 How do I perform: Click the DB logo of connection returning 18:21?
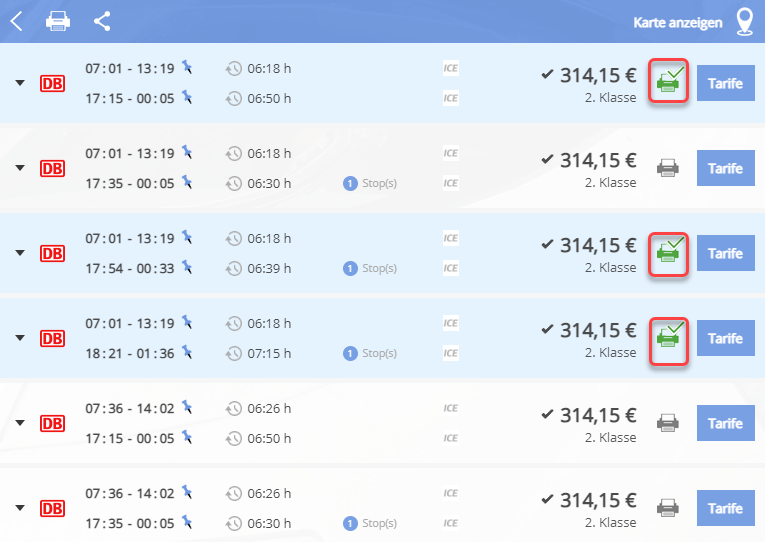[x=52, y=338]
